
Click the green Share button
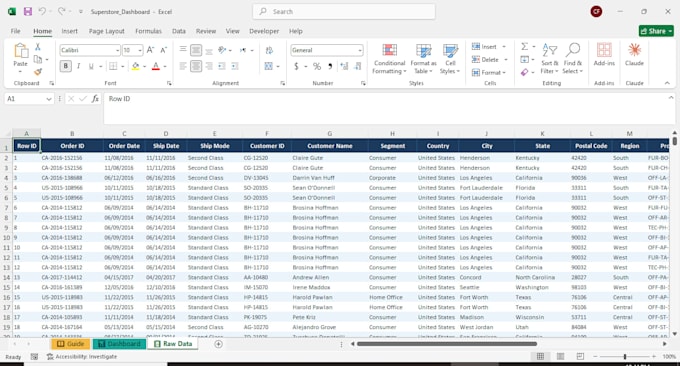[x=656, y=31]
